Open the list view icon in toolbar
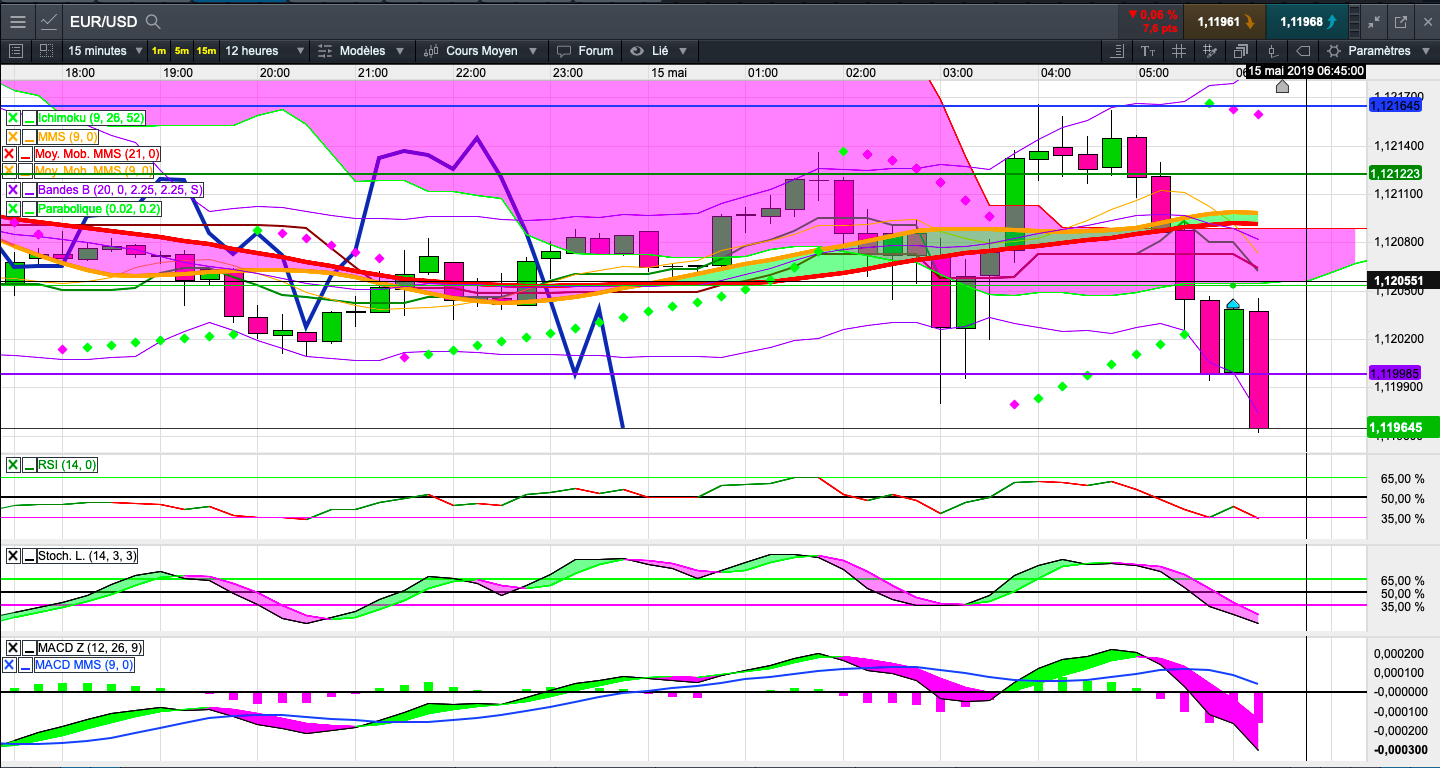 16,51
